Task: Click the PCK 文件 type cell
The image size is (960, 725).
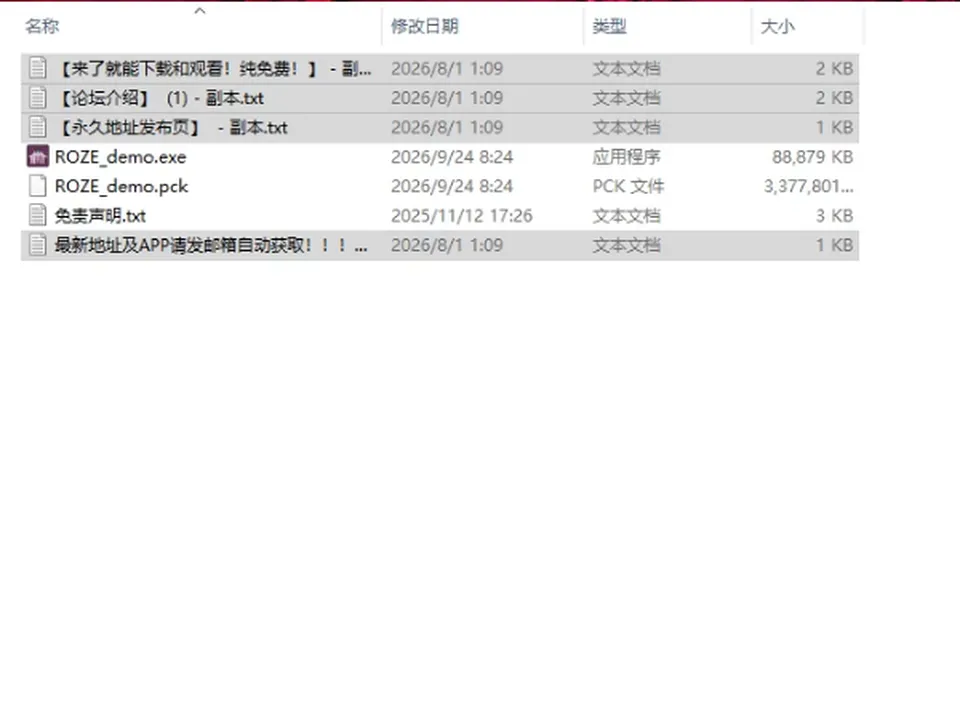Action: point(628,186)
